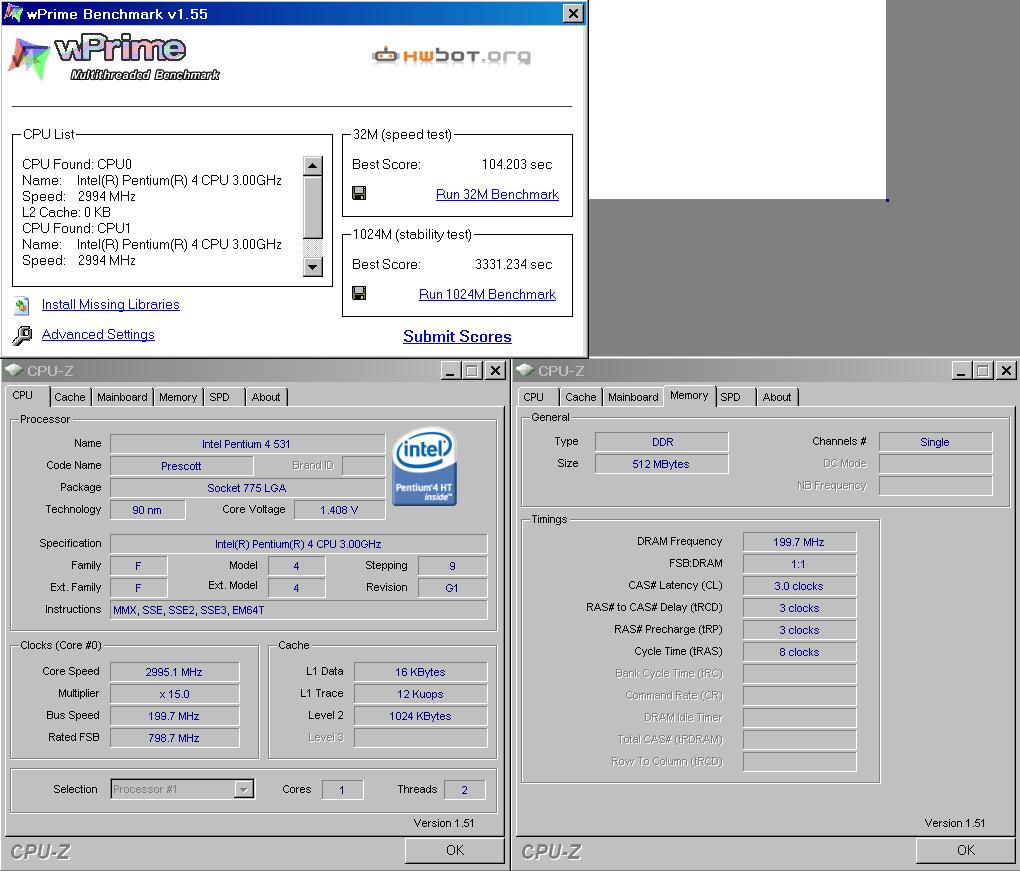This screenshot has width=1020, height=871.
Task: Click the Cores value '1'
Action: point(342,790)
